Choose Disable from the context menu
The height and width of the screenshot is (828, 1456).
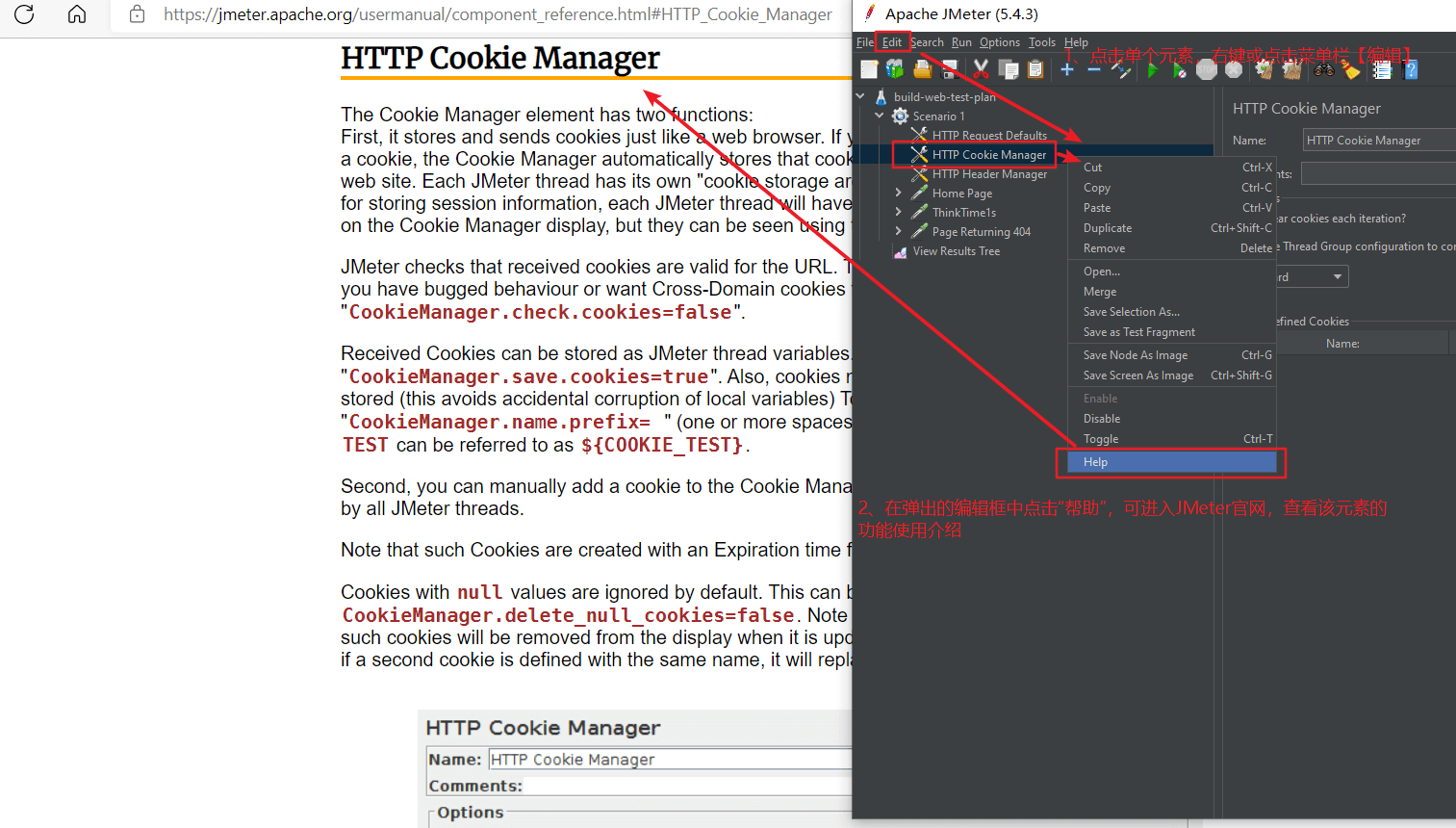pyautogui.click(x=1172, y=419)
